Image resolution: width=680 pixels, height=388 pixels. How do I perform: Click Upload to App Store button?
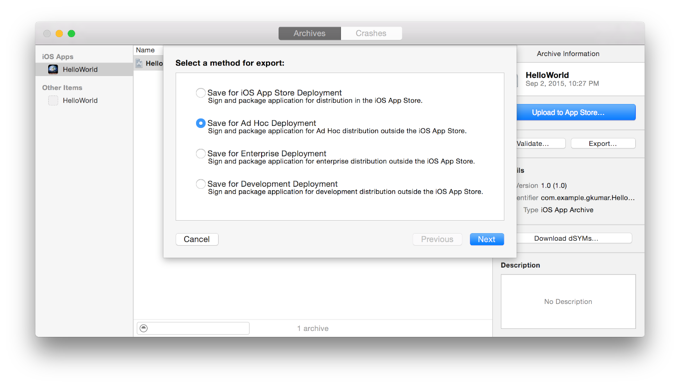click(x=576, y=112)
